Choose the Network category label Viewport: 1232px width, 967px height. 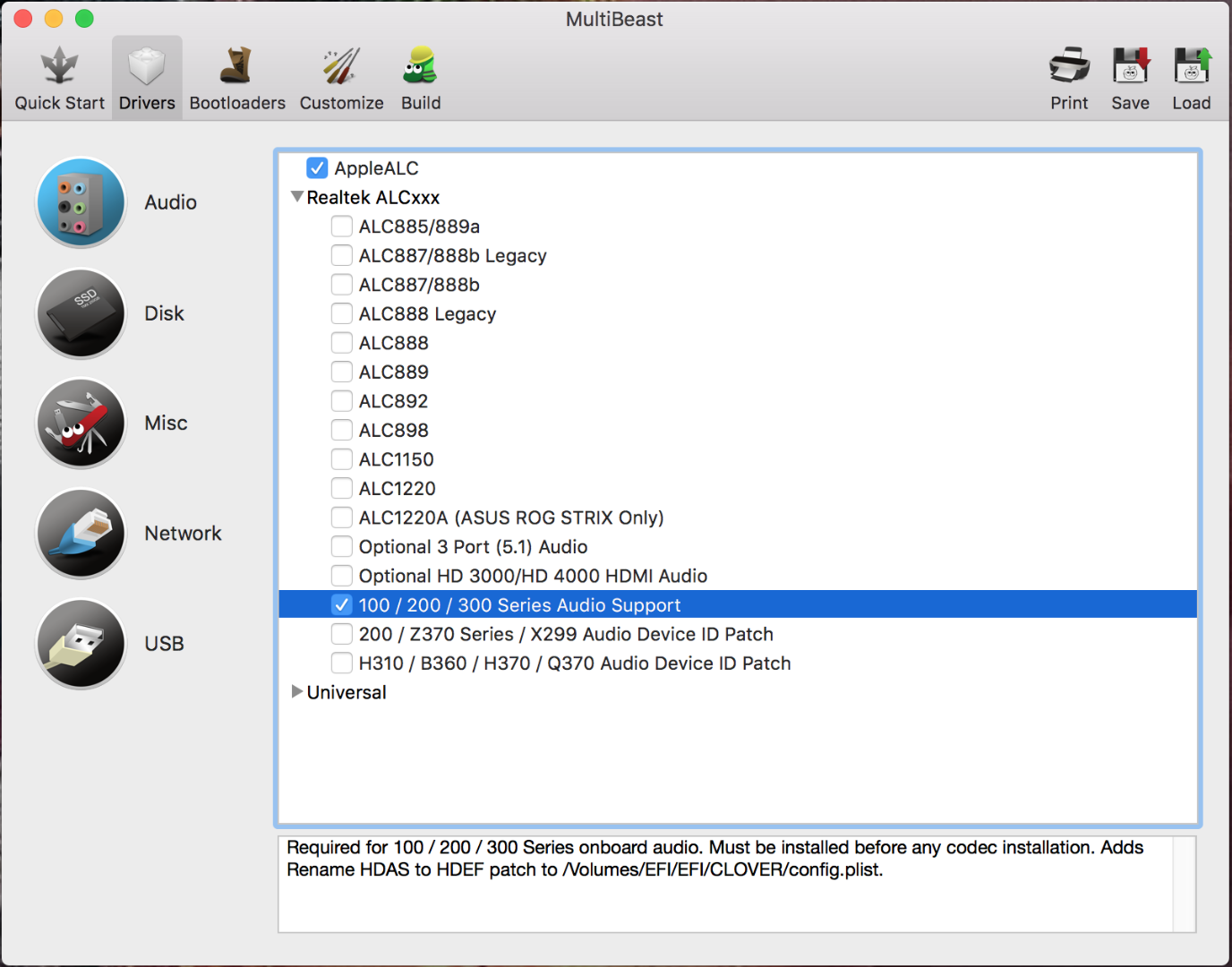[x=183, y=534]
